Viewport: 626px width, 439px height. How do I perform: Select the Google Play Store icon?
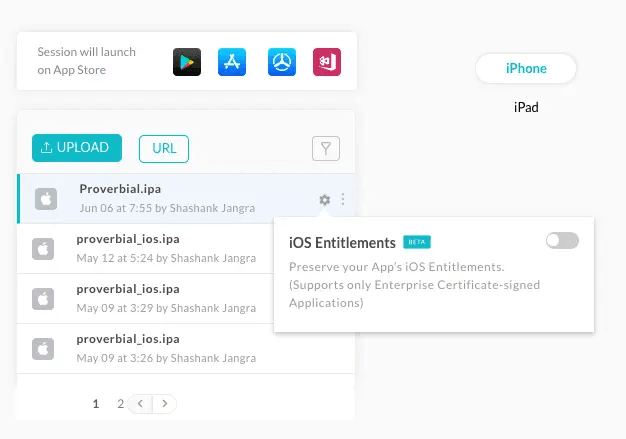186,61
